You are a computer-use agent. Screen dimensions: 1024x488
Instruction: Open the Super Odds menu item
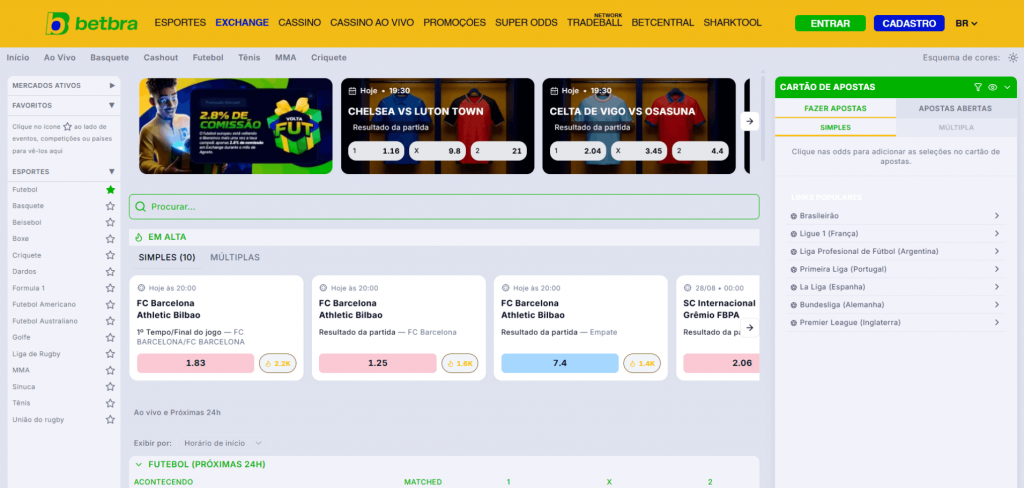[526, 23]
